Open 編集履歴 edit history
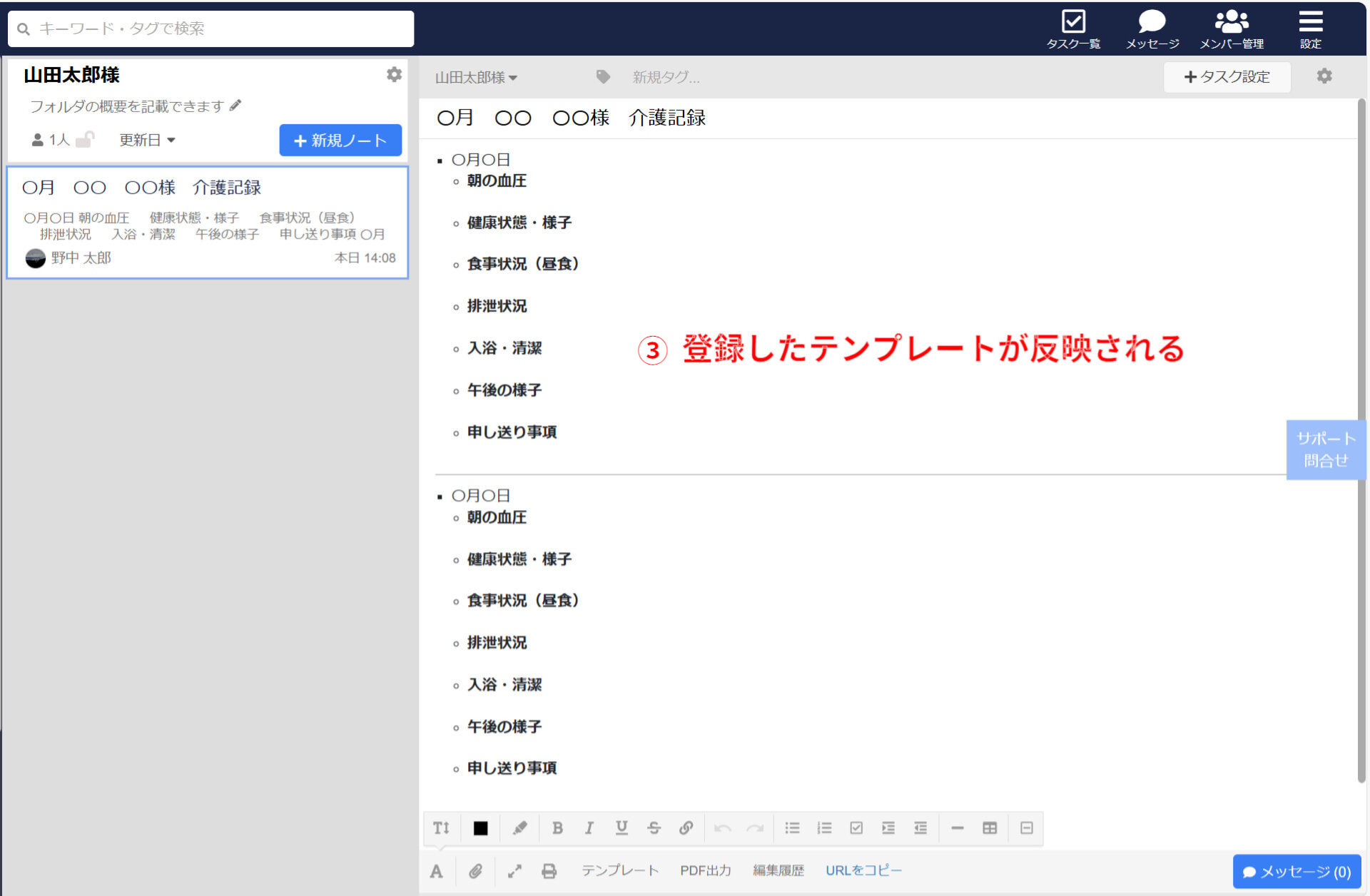 778,870
